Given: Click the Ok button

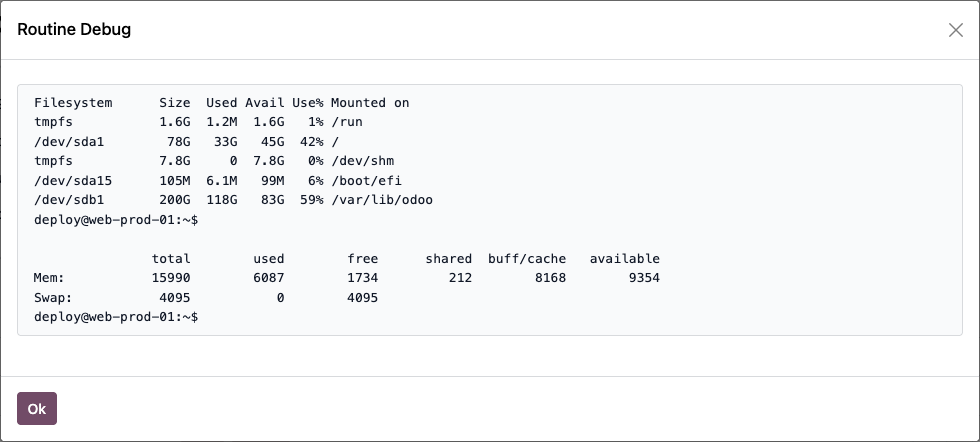Looking at the screenshot, I should coord(37,408).
